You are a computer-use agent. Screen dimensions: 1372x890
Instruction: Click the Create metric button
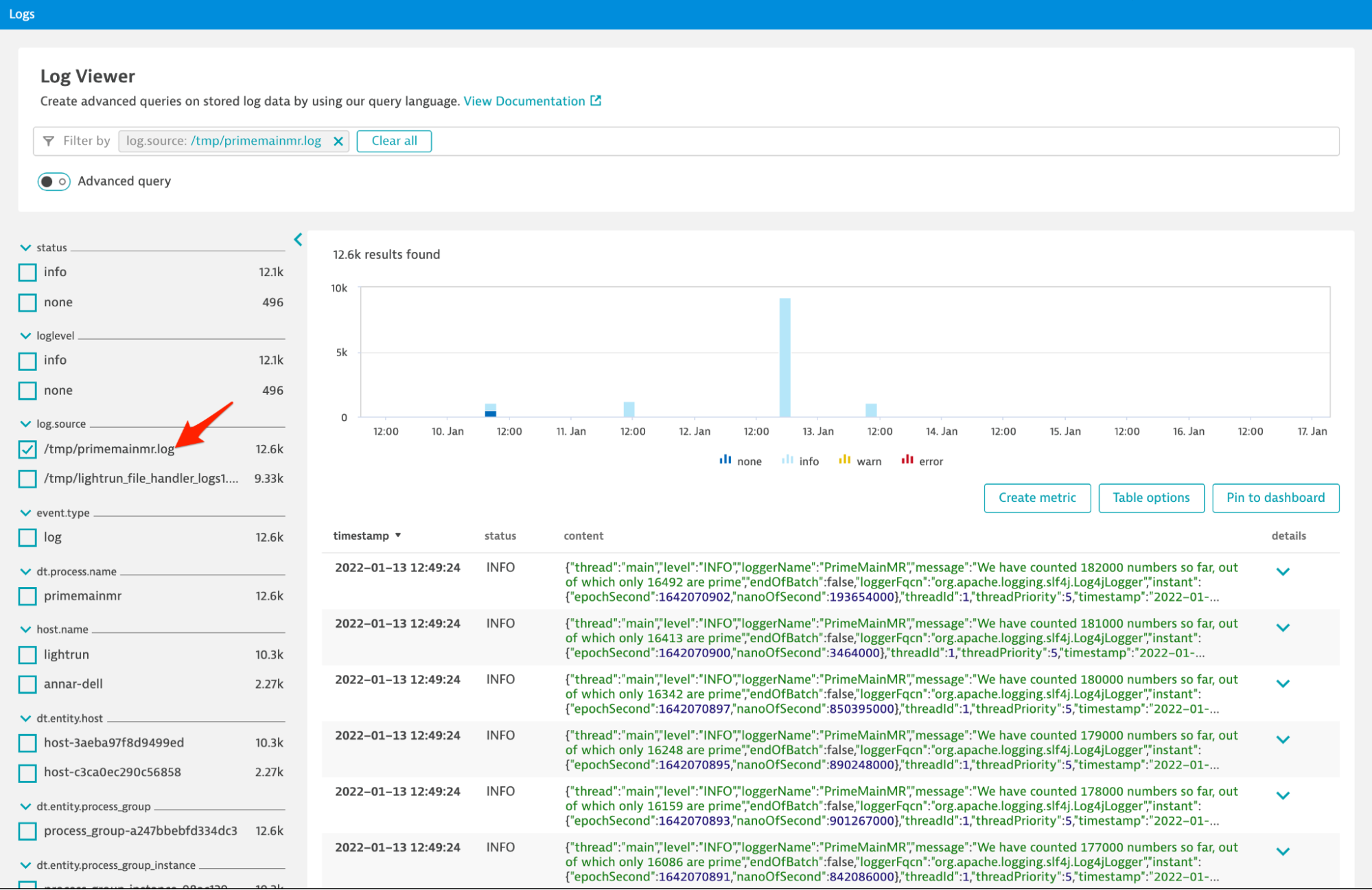tap(1036, 498)
